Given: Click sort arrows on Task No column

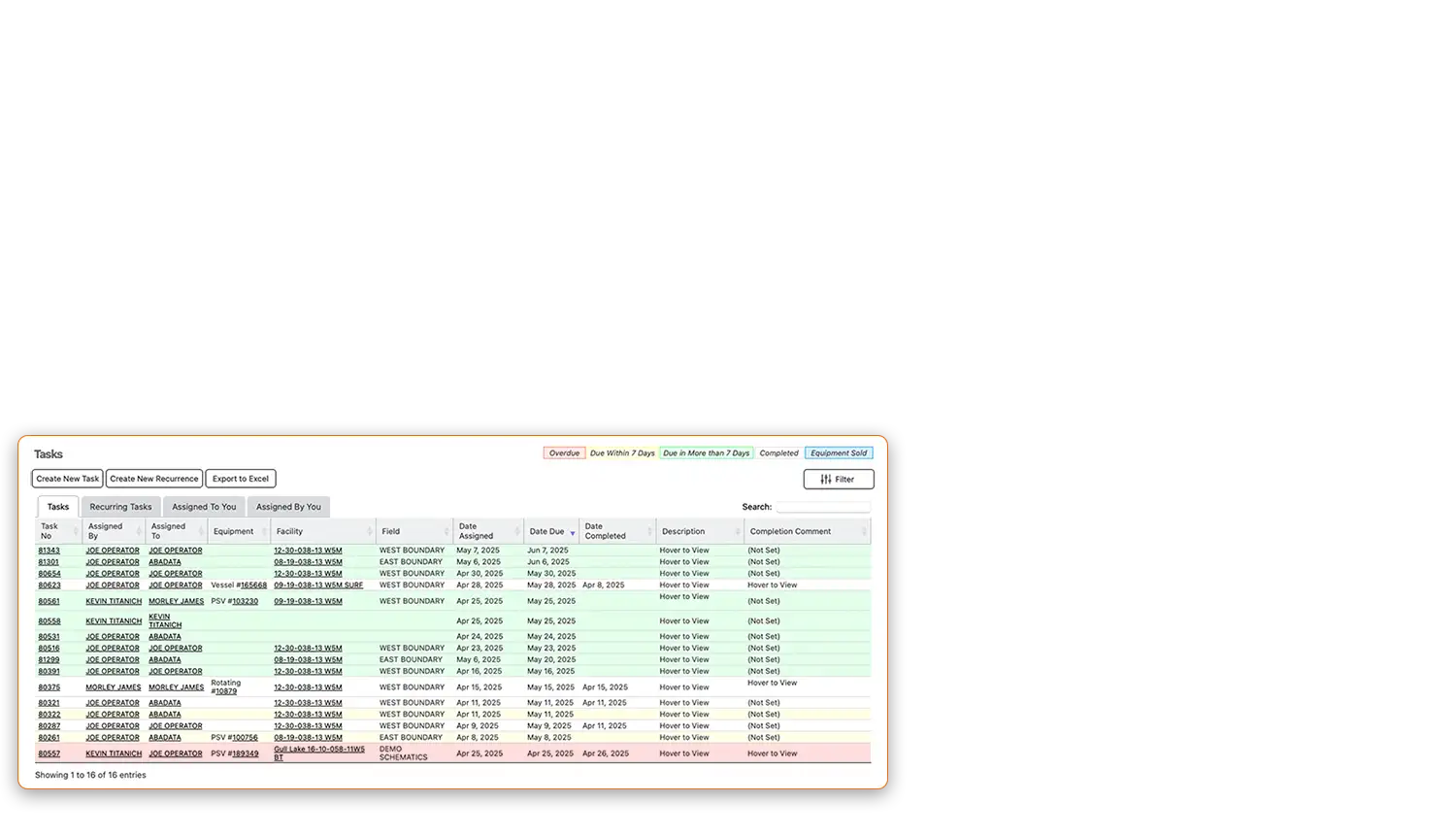Looking at the screenshot, I should click(x=76, y=531).
